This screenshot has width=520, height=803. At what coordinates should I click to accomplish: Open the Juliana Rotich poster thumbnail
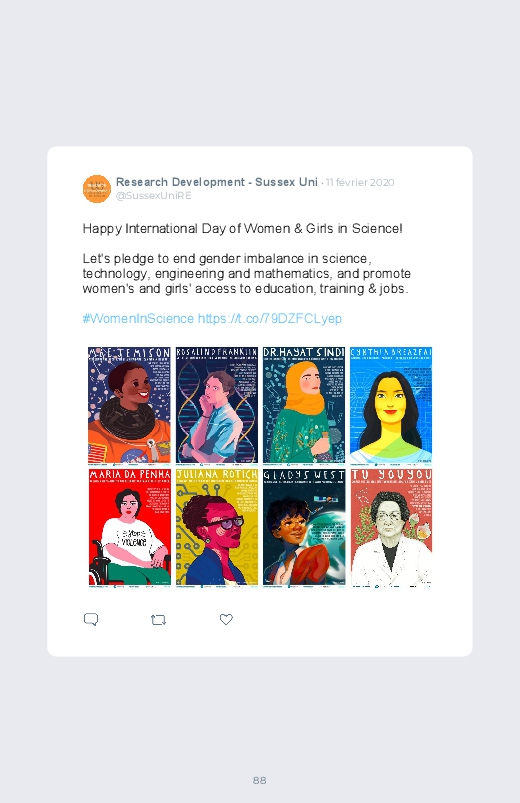coord(217,527)
